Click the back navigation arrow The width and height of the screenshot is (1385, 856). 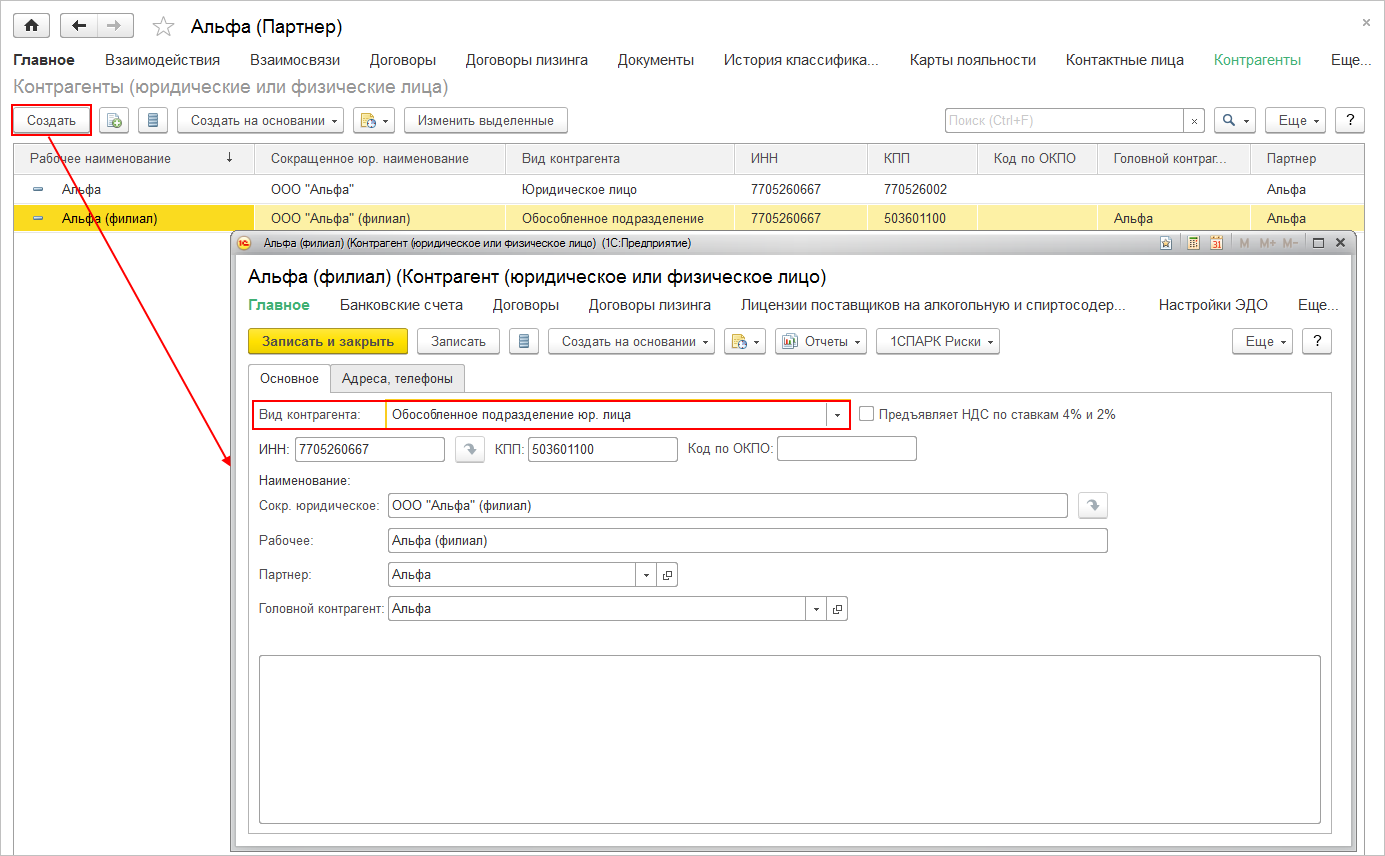tap(79, 26)
